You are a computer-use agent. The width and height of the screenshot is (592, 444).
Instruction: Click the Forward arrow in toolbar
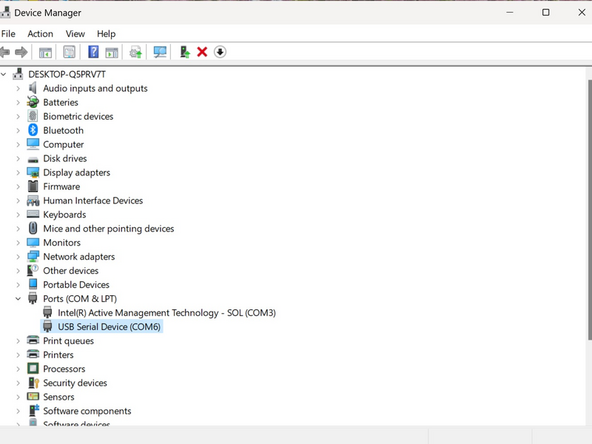21,52
